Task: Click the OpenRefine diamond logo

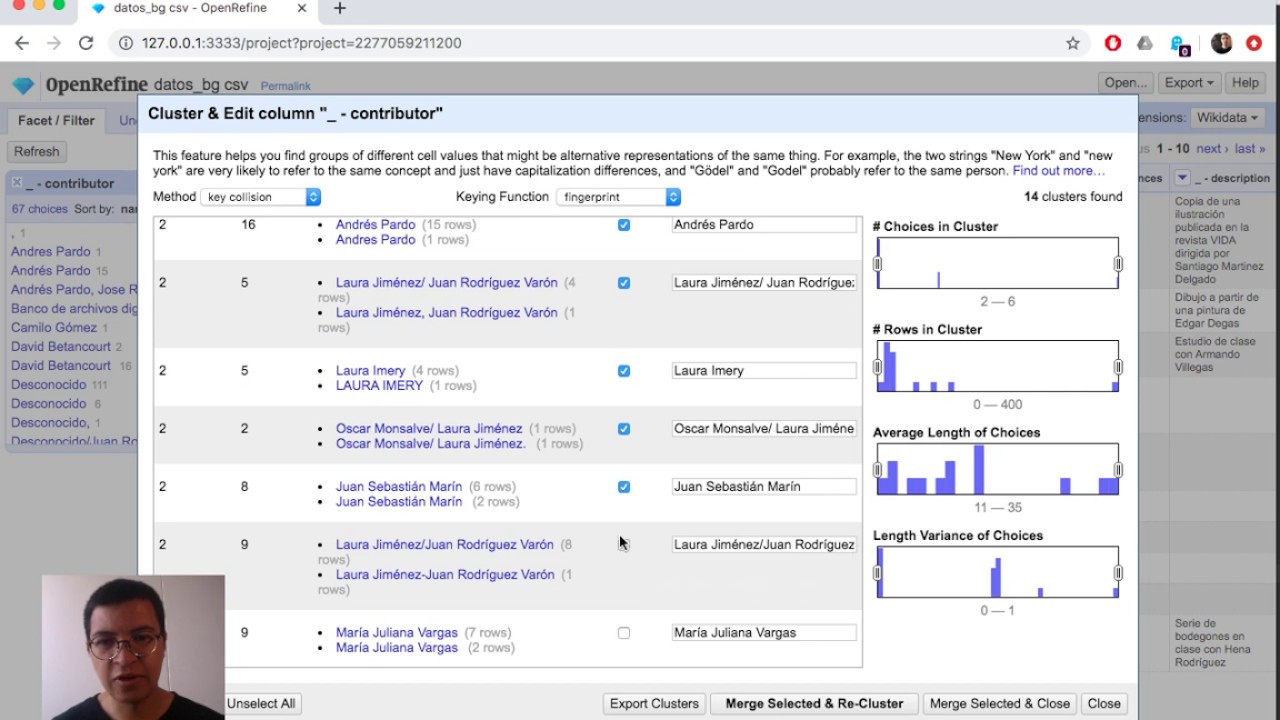Action: tap(23, 85)
